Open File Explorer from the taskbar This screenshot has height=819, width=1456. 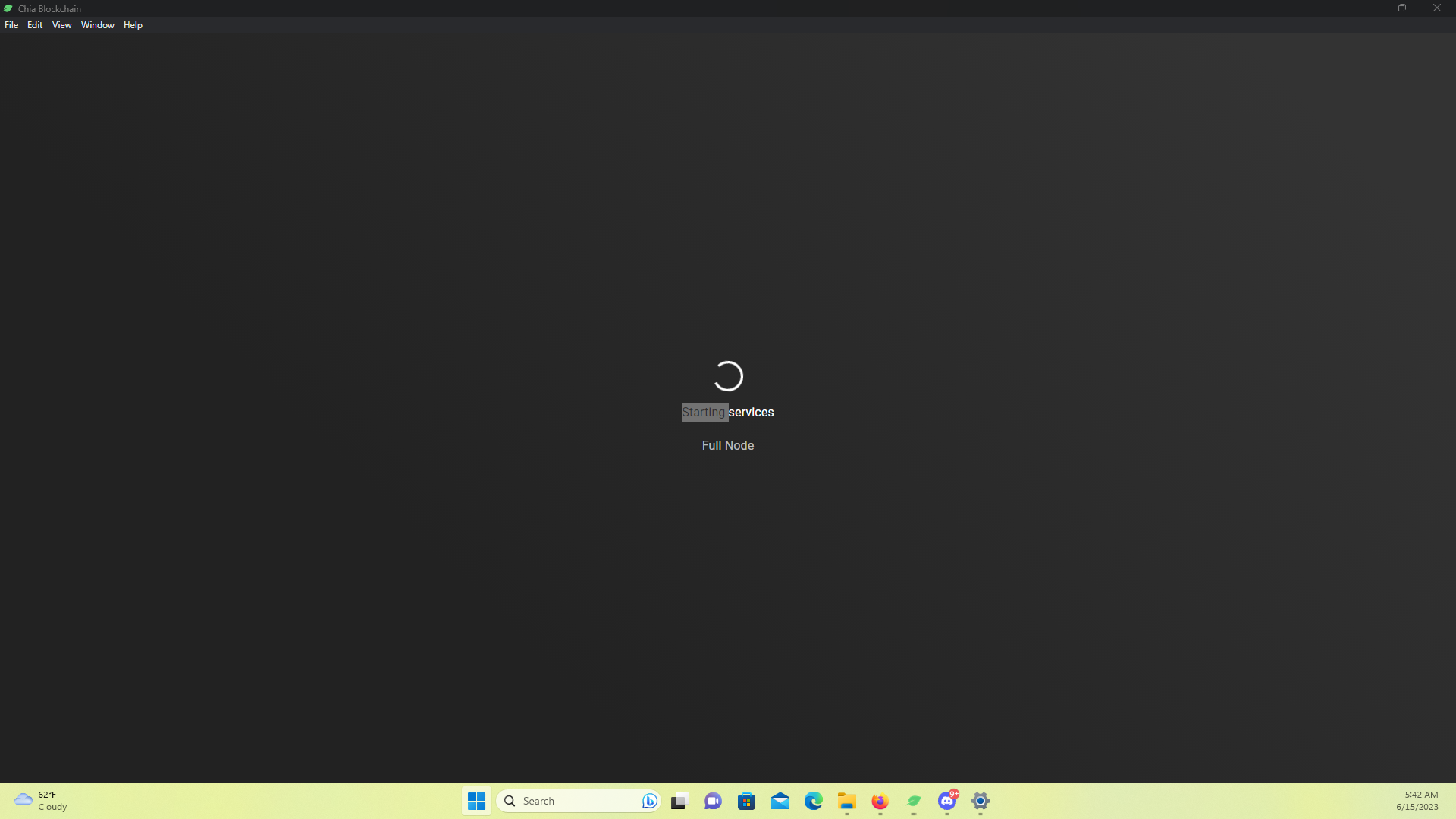(x=847, y=801)
